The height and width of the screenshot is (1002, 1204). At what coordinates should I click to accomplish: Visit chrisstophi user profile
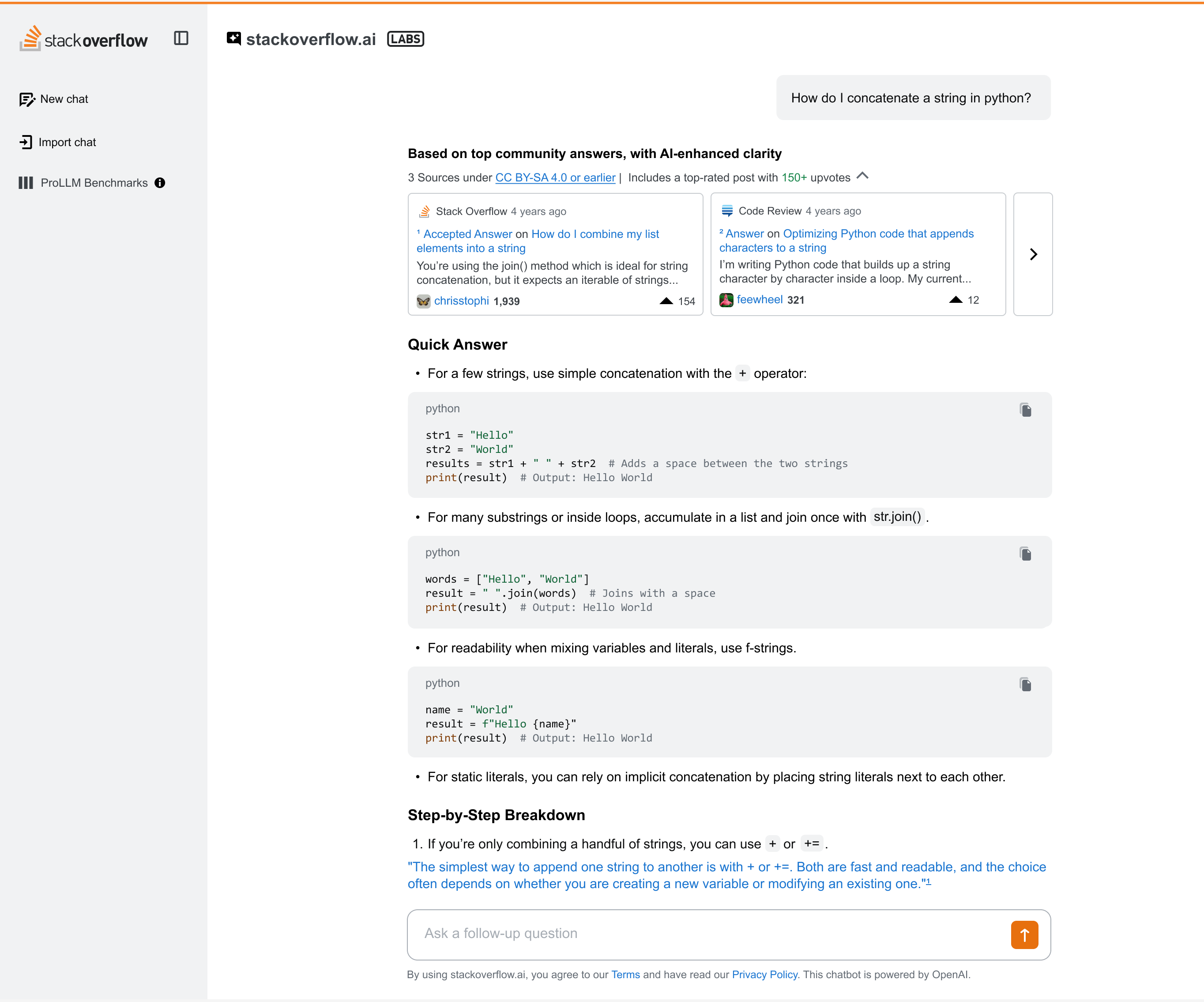point(461,301)
